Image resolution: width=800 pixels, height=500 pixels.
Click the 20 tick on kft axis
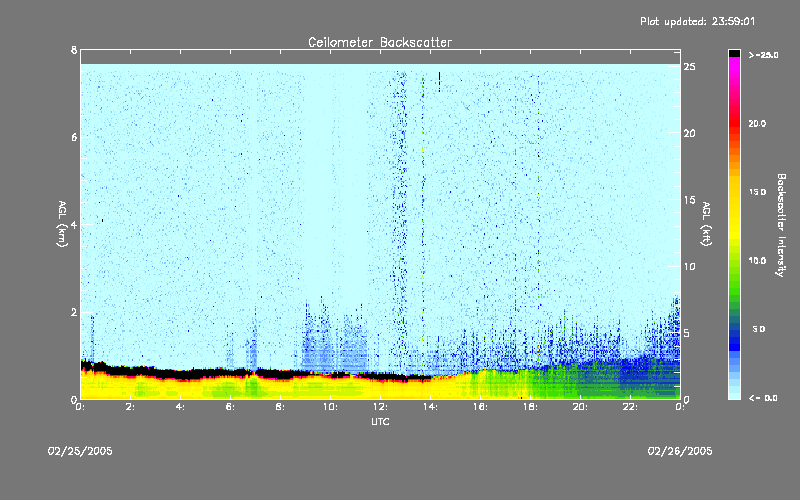click(x=690, y=133)
